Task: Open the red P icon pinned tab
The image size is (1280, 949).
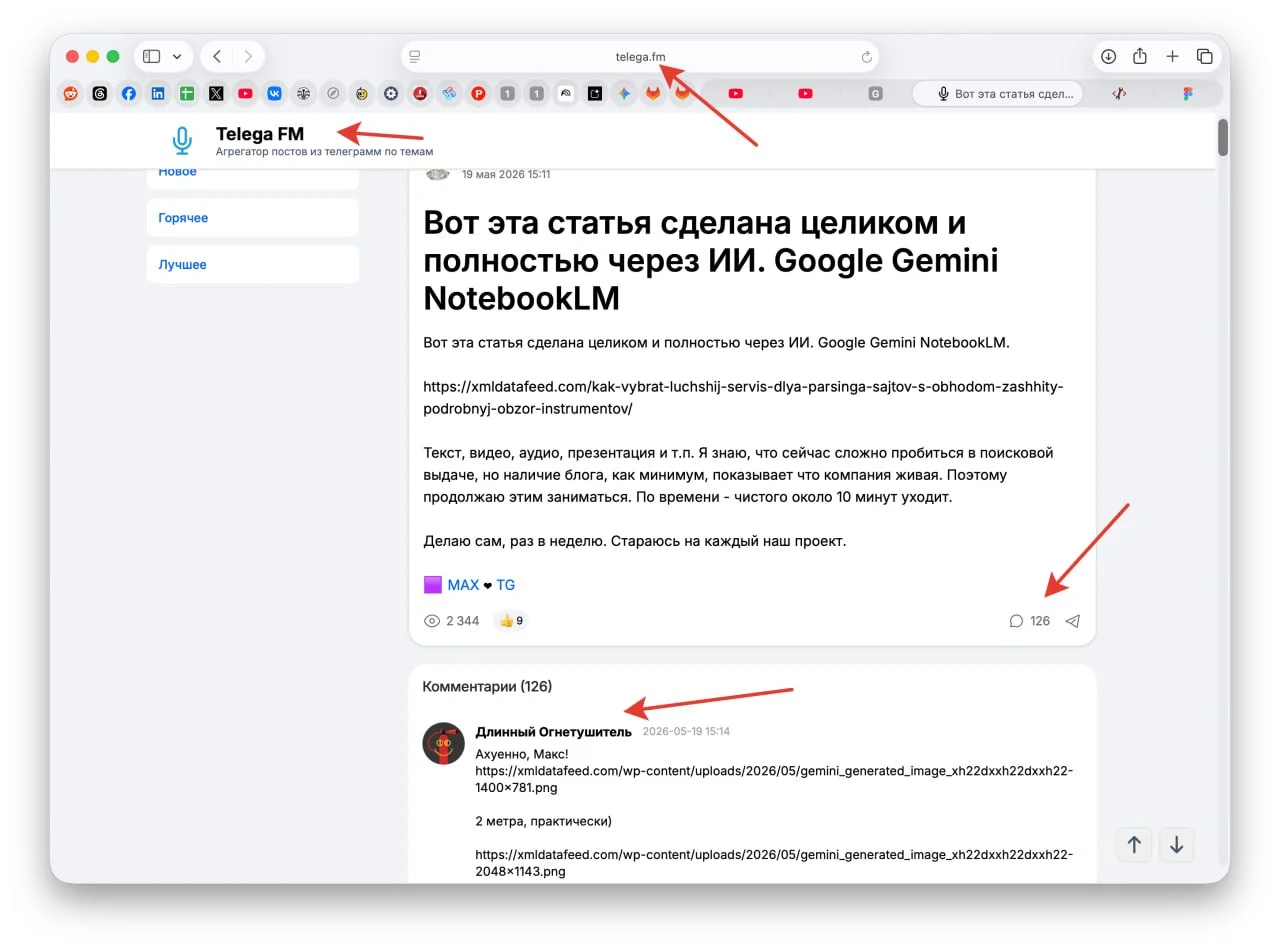Action: coord(478,94)
